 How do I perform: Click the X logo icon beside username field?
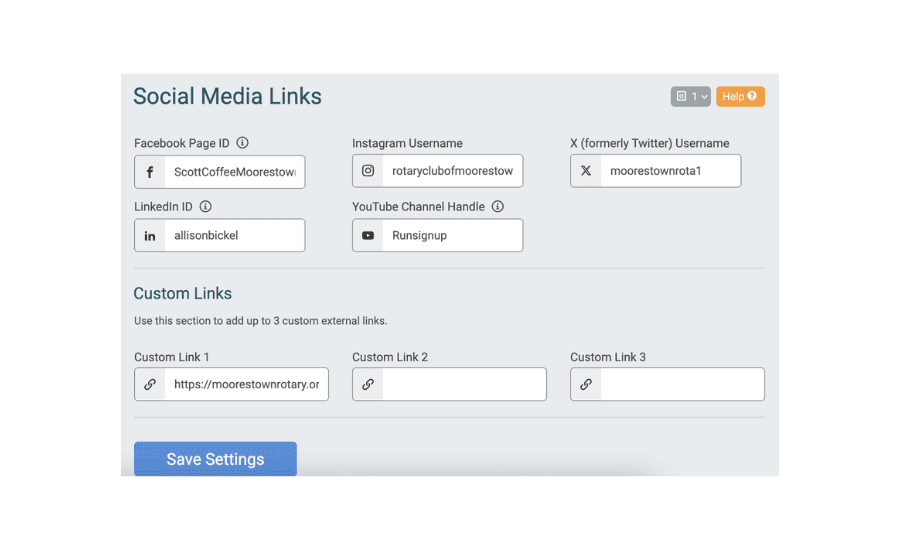point(585,171)
